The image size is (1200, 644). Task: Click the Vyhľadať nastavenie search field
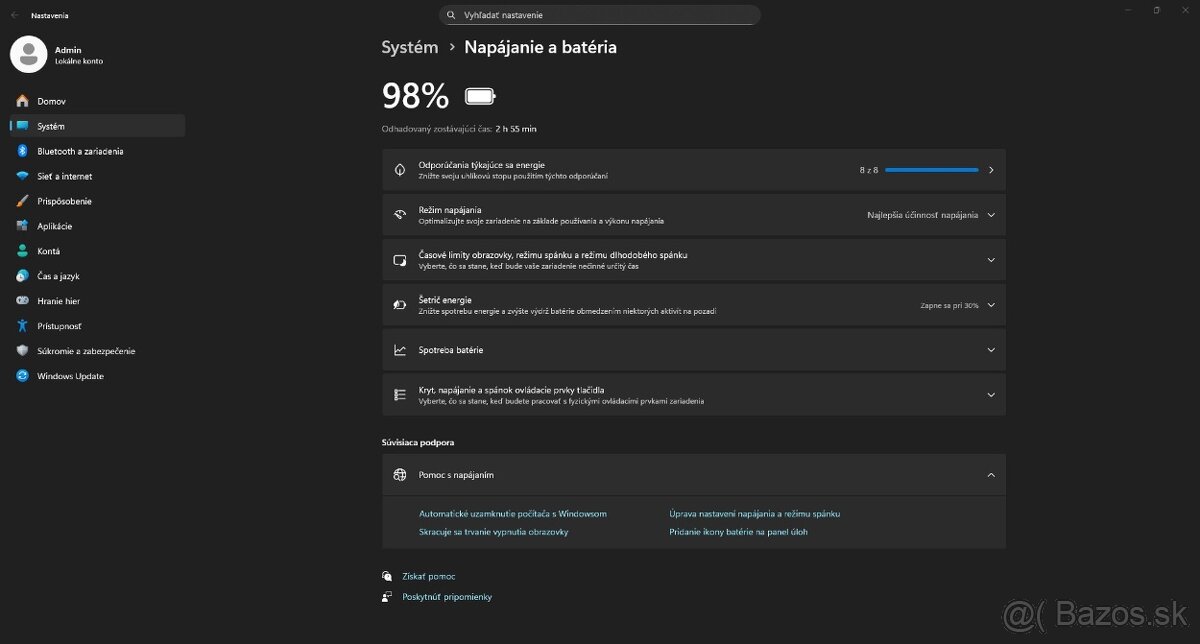(600, 16)
